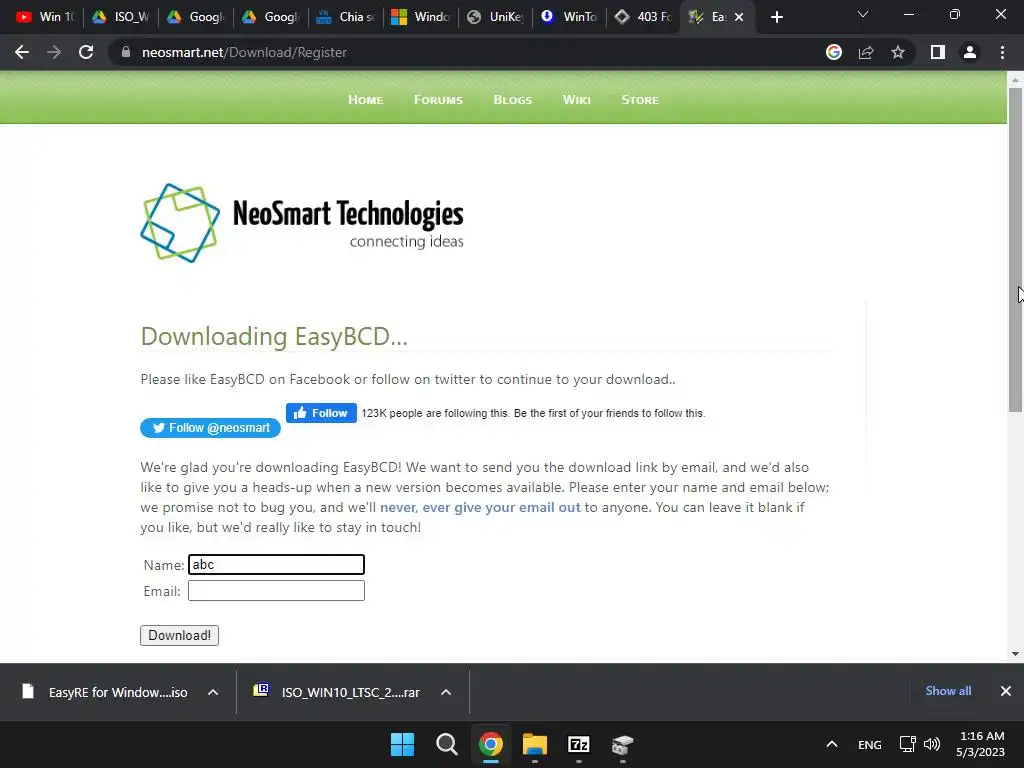1024x768 pixels.
Task: Click the scrollbar down arrow
Action: (1015, 654)
